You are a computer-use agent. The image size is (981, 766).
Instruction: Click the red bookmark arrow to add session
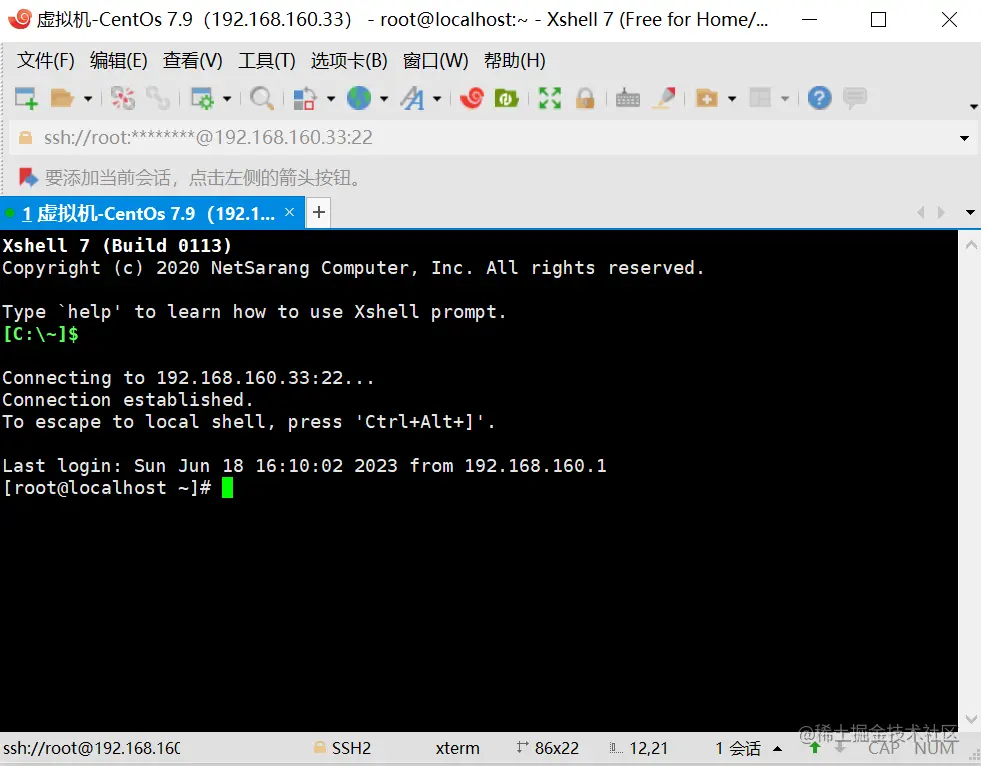[28, 178]
